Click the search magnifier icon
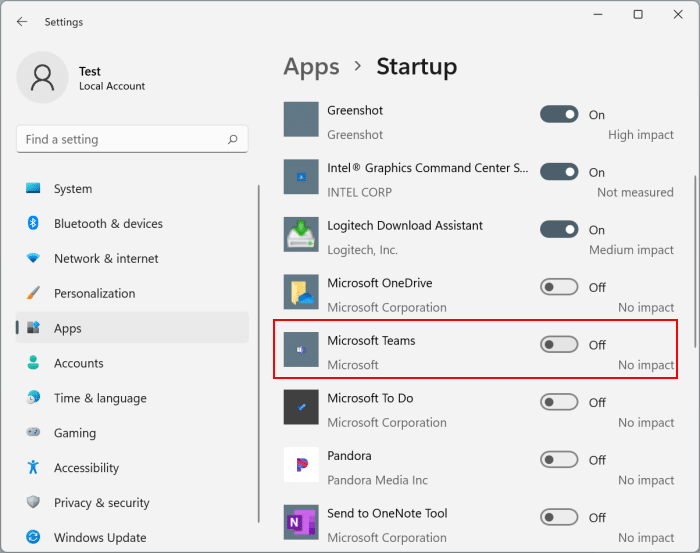Image resolution: width=700 pixels, height=553 pixels. (x=233, y=139)
